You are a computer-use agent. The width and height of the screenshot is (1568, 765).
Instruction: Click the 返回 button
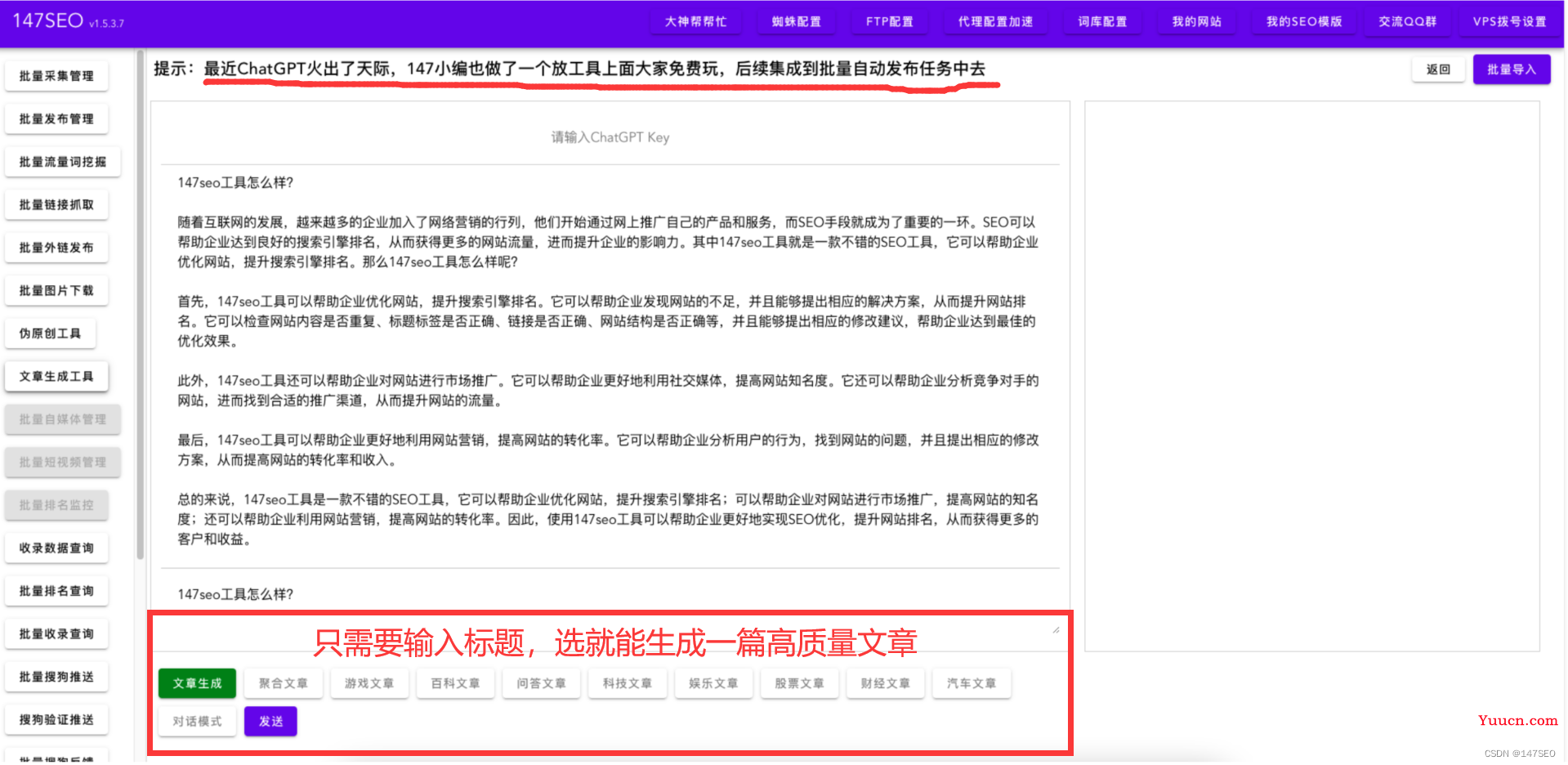coord(1438,69)
